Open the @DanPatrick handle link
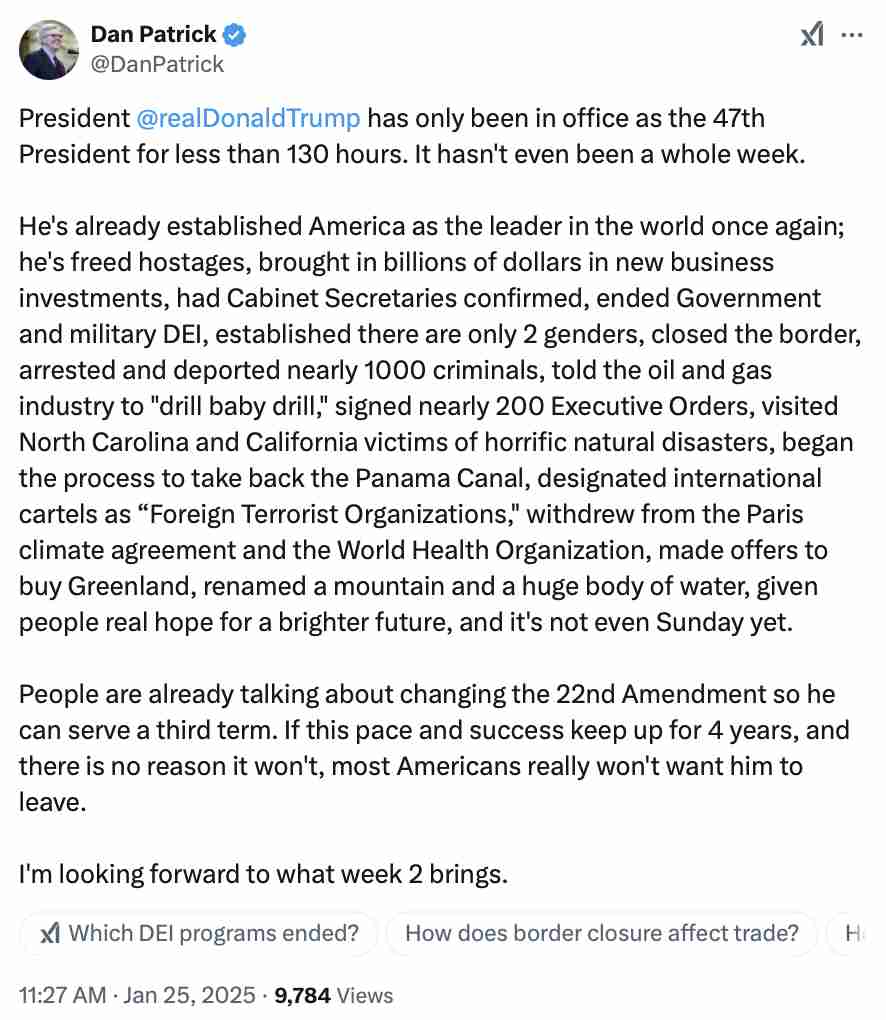The width and height of the screenshot is (886, 1020). point(157,64)
